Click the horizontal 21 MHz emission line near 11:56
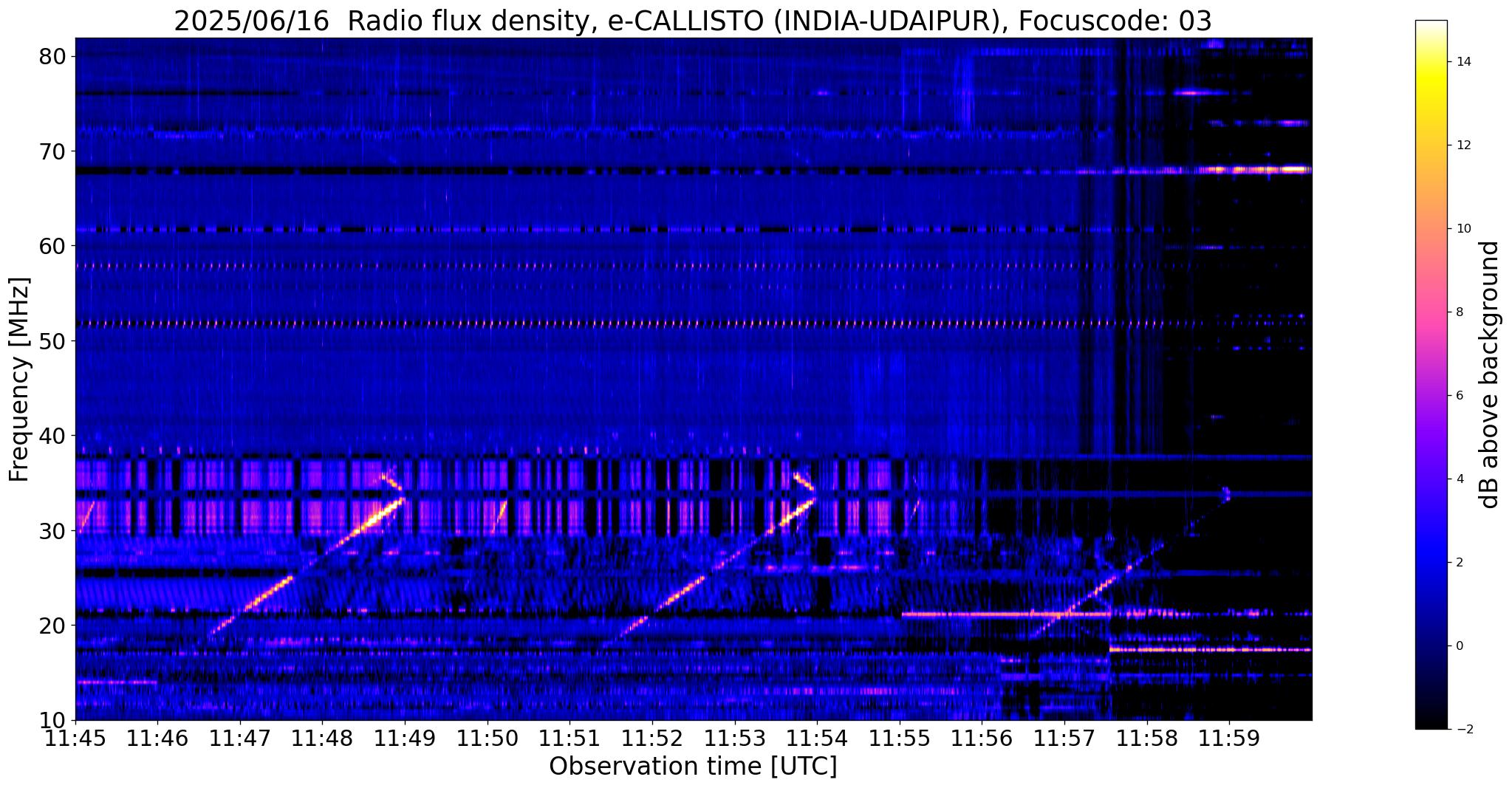Viewport: 1512px width, 788px height. pyautogui.click(x=1006, y=614)
